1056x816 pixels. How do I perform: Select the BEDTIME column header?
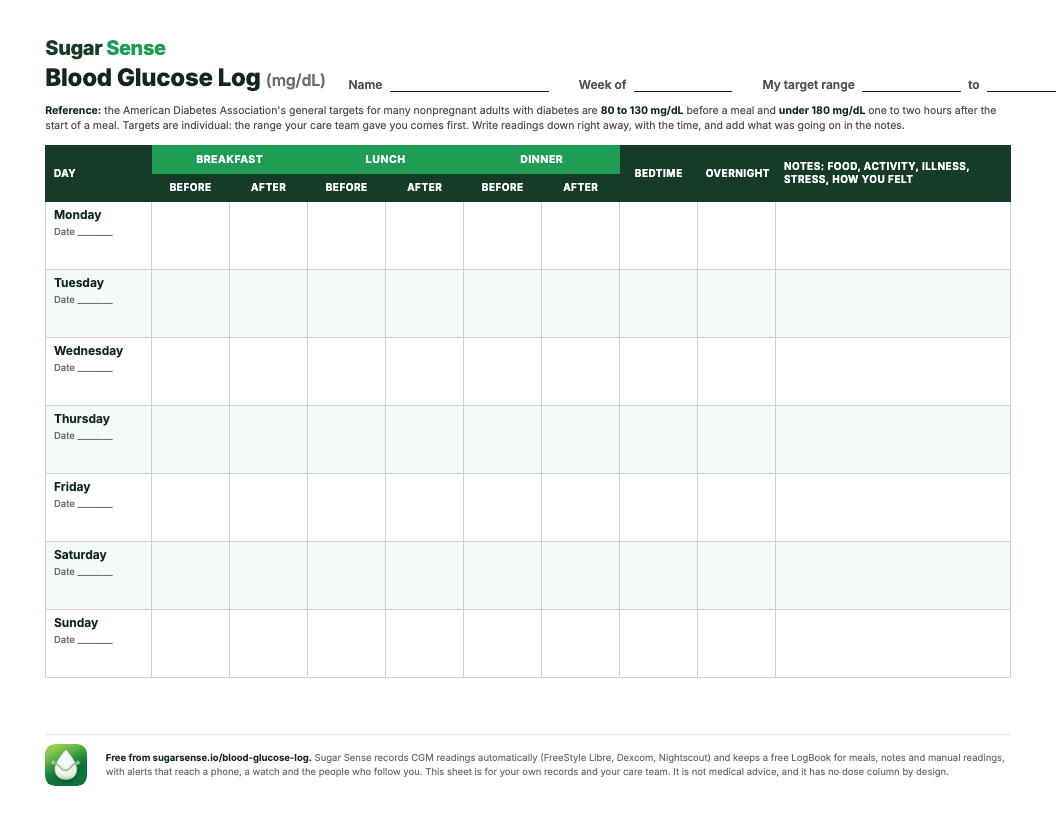659,173
